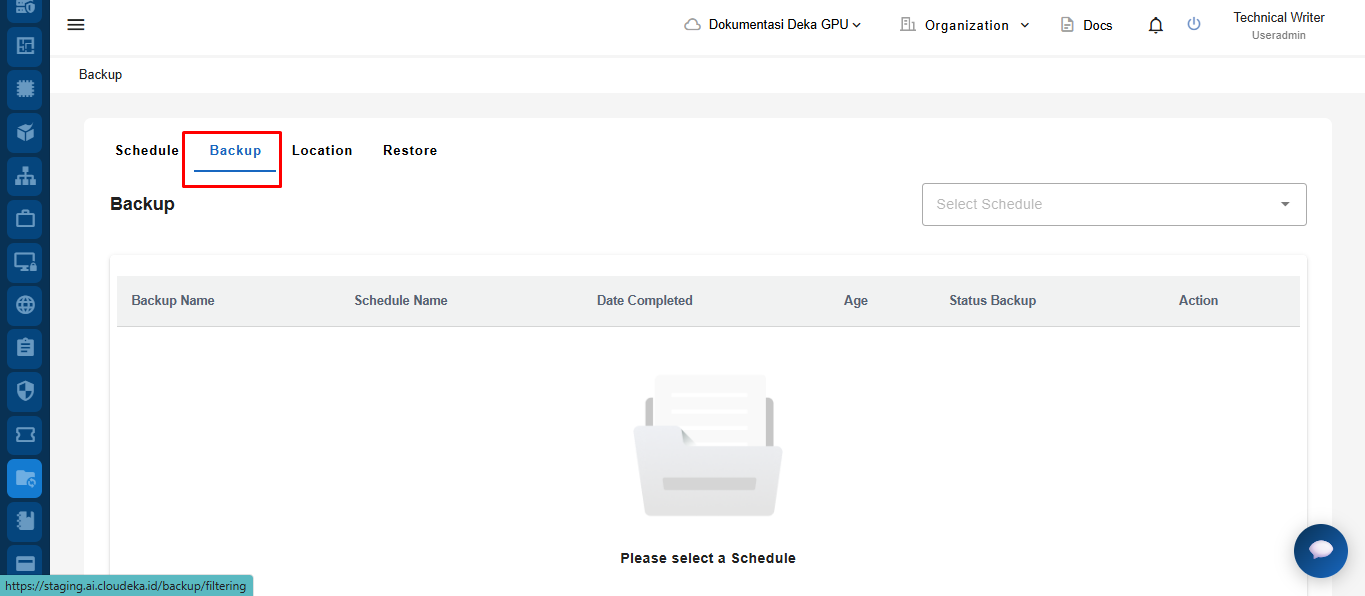The image size is (1365, 596).
Task: Open the shield security sidebar icon
Action: pos(25,391)
